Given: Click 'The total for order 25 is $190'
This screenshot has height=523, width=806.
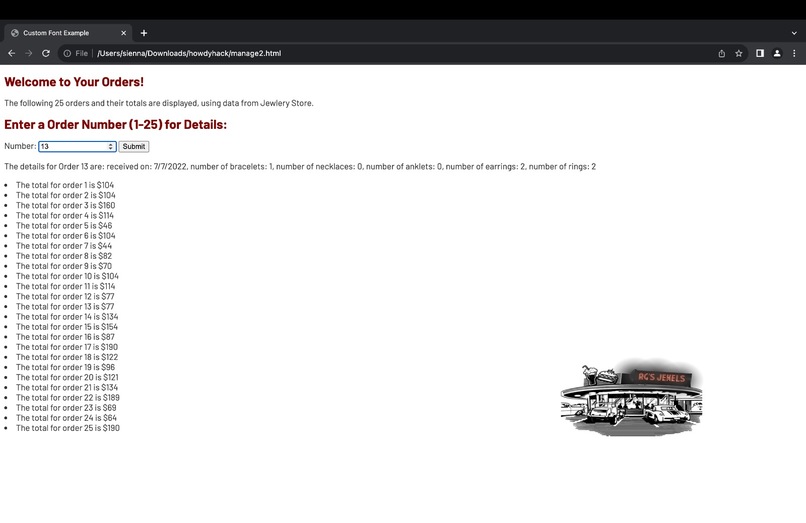Looking at the screenshot, I should (x=68, y=428).
